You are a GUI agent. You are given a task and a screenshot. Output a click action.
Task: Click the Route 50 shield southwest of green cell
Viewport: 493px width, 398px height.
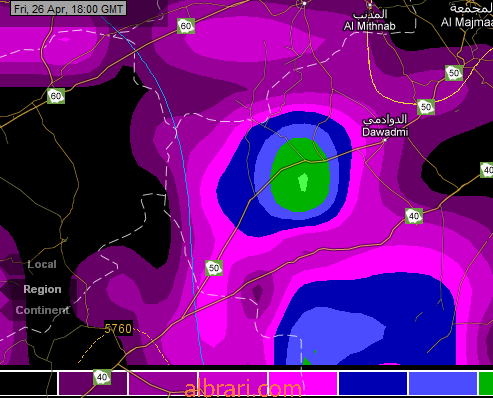coord(214,268)
